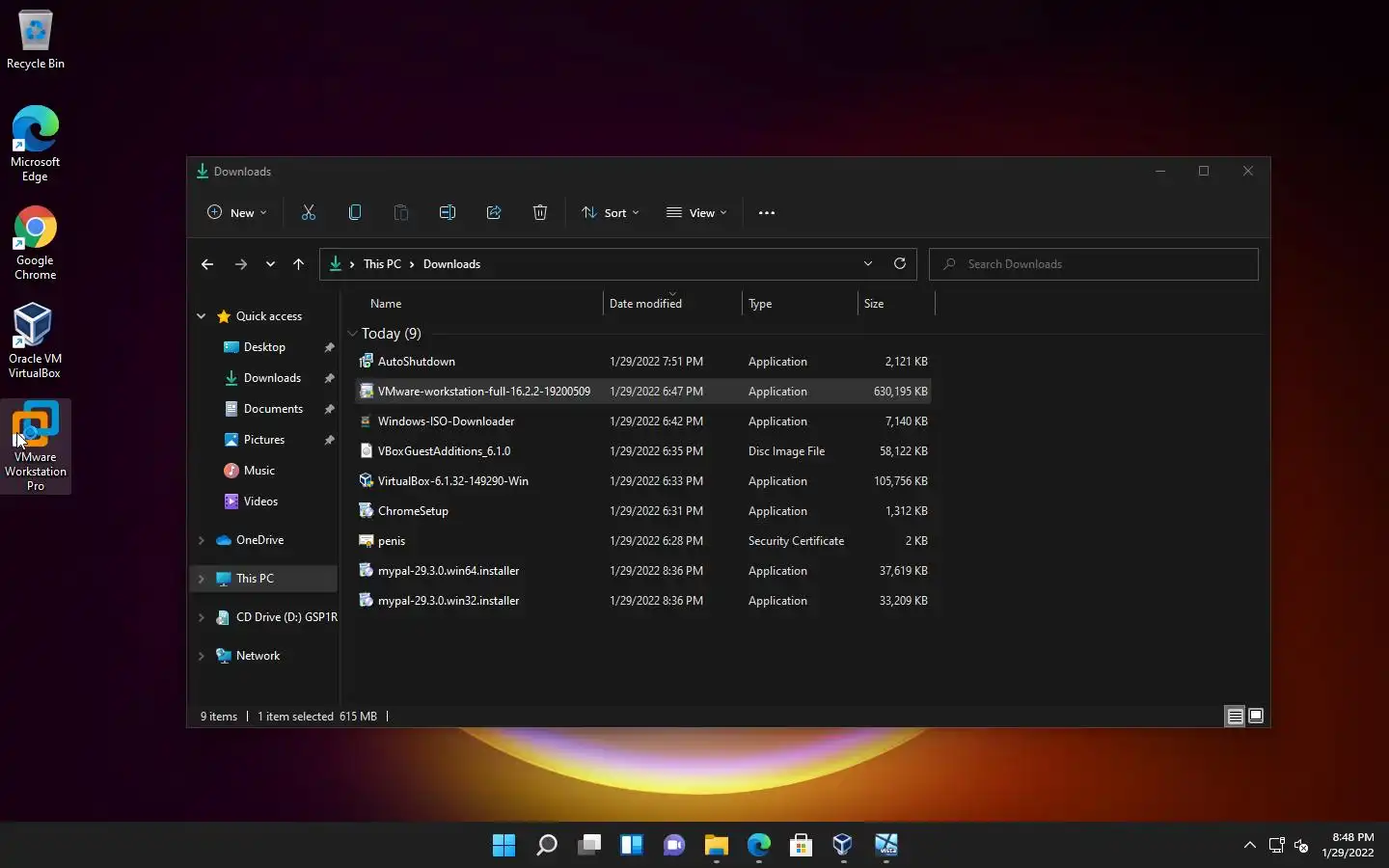
Task: Select the Windows-ISO-Downloader file
Action: coord(642,421)
